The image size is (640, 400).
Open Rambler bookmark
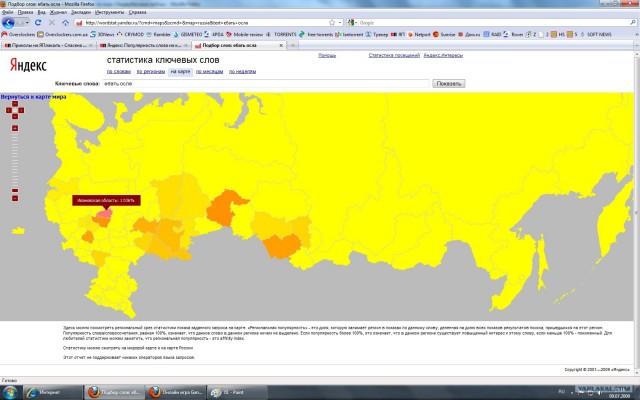click(159, 34)
